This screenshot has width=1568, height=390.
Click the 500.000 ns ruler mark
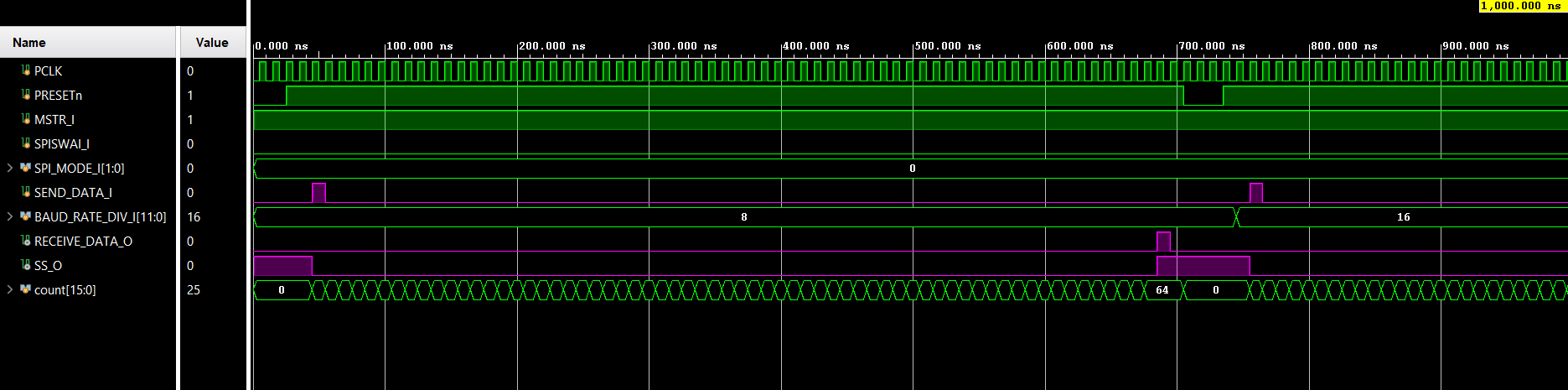(948, 46)
